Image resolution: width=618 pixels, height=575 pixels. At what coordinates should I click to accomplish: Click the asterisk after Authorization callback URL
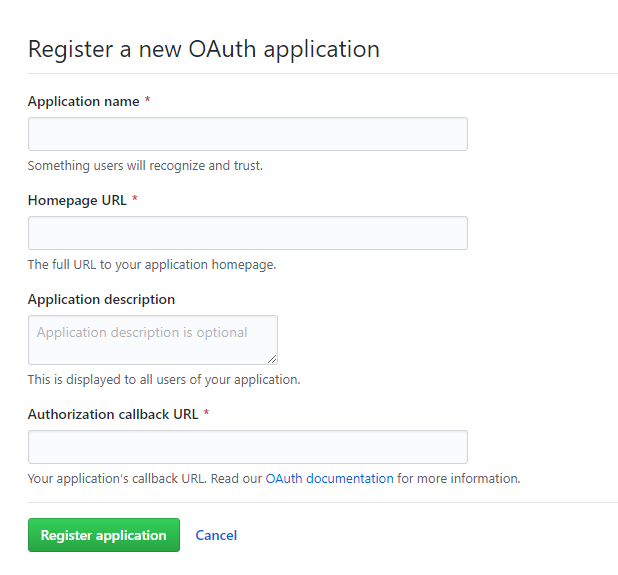(206, 414)
